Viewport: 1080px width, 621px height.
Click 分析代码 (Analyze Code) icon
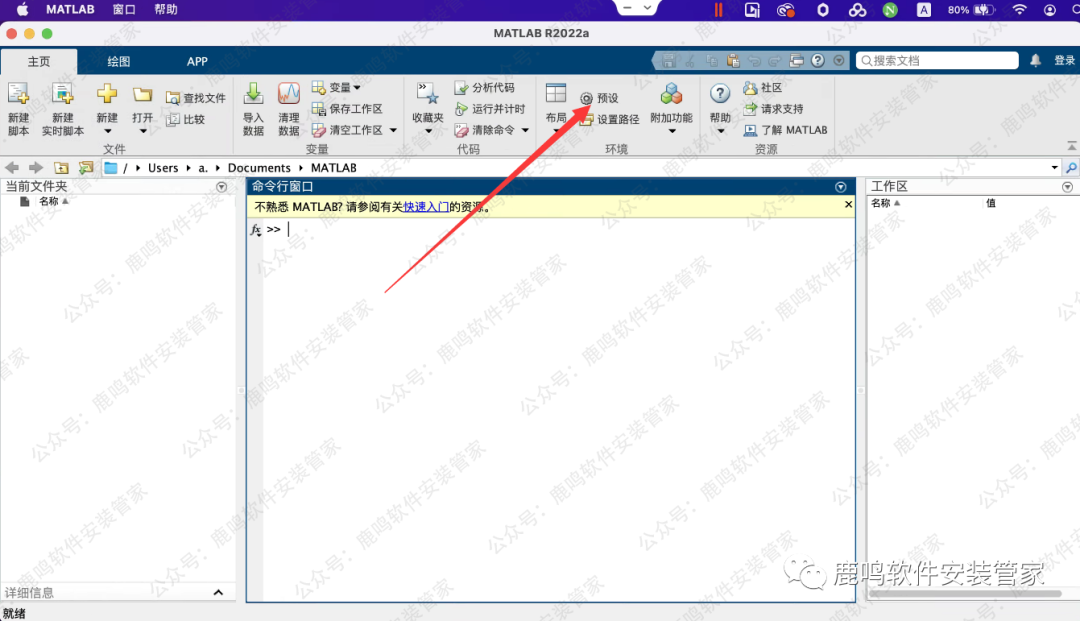click(461, 88)
